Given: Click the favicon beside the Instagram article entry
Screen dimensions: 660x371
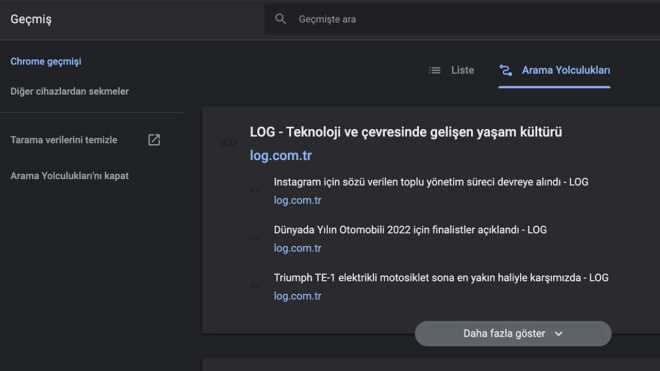Looking at the screenshot, I should 255,190.
